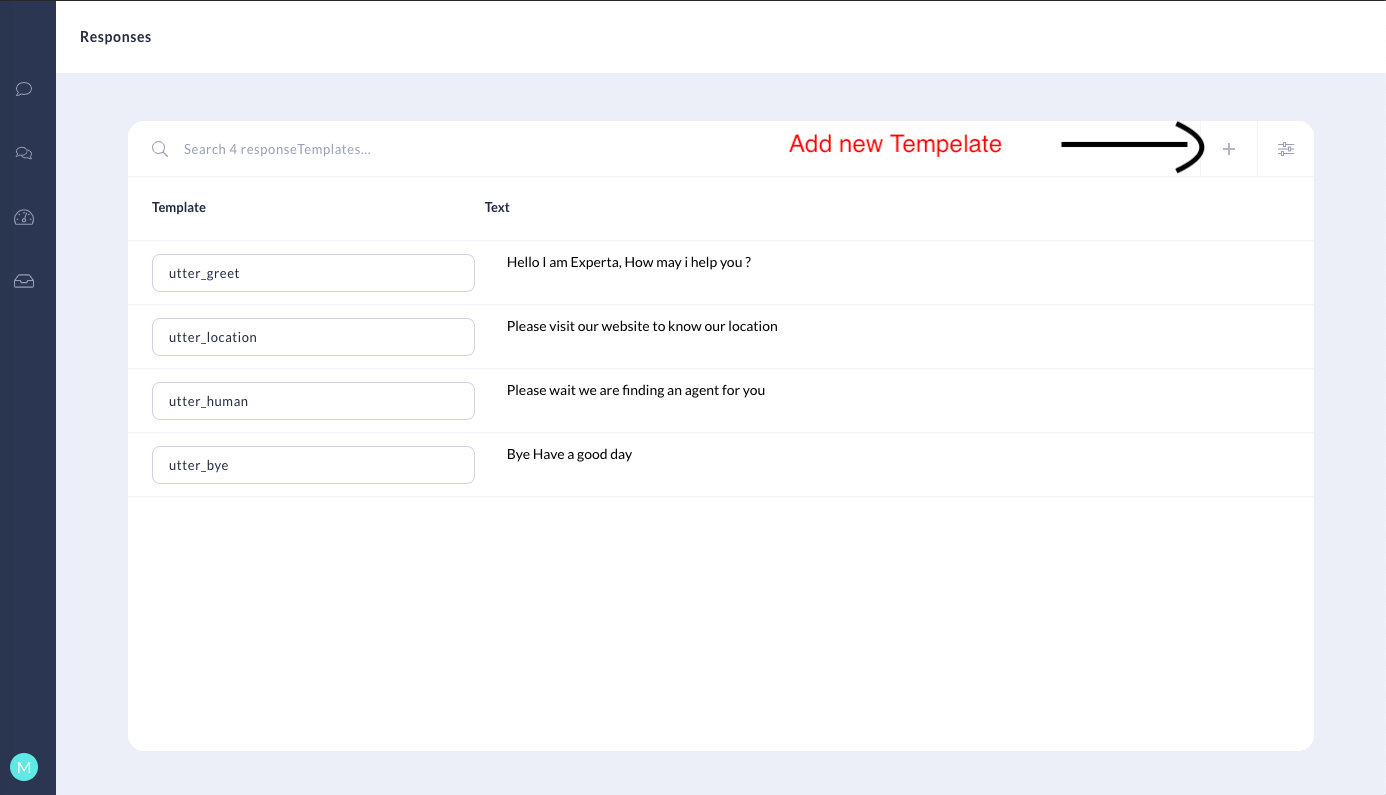Click the magnifier search icon

point(160,149)
